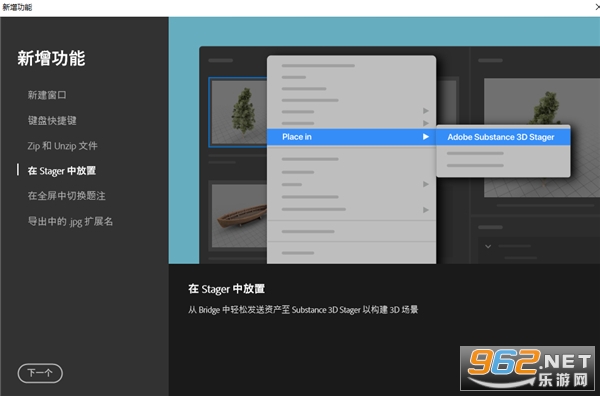Select 在 Stager 中放置 sidebar item
Viewport: 600px width, 396px height.
[x=62, y=171]
